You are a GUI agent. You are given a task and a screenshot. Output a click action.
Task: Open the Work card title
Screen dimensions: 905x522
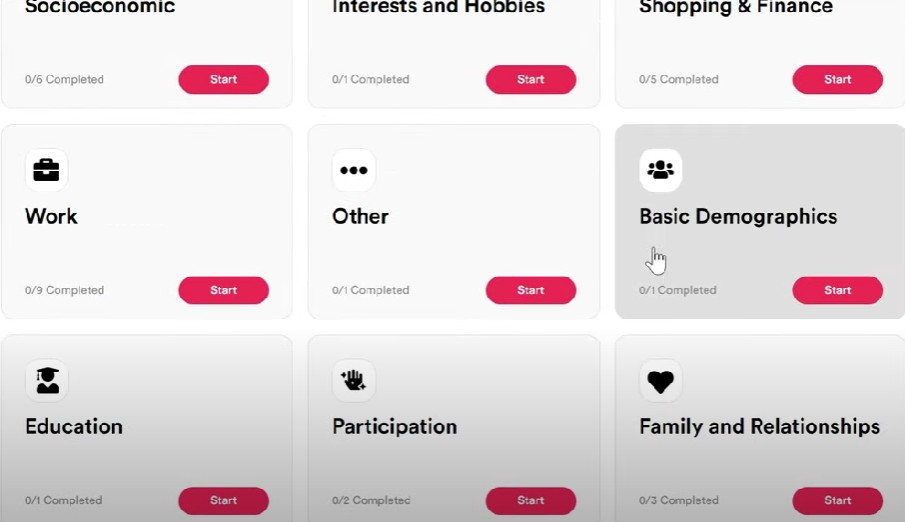(x=51, y=217)
